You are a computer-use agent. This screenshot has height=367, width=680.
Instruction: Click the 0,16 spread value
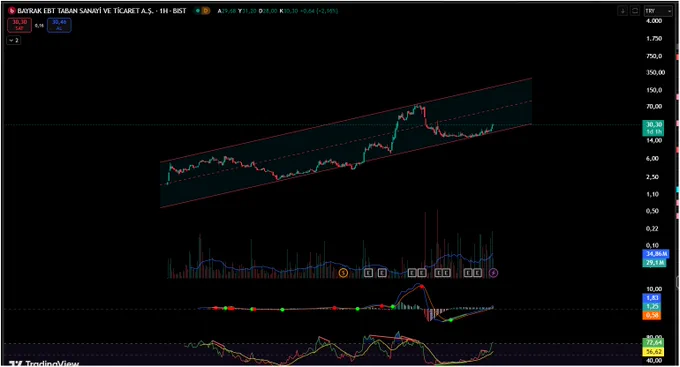pos(39,26)
